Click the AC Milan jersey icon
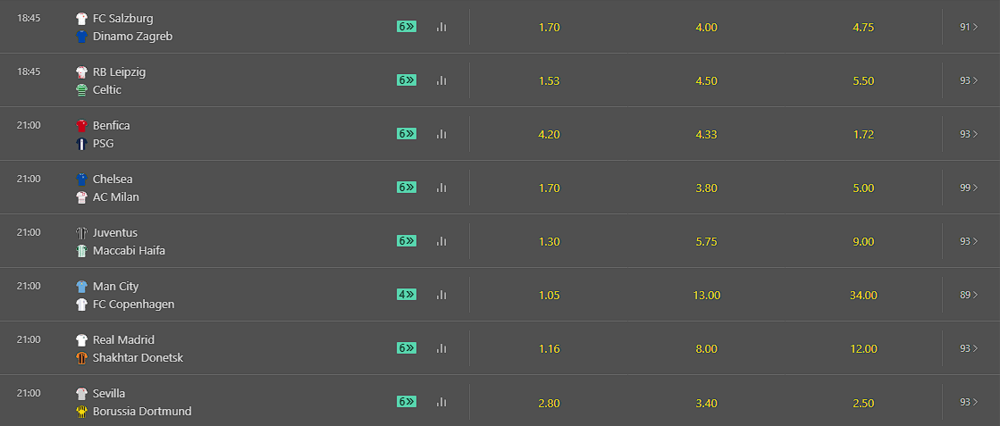The height and width of the screenshot is (426, 1000). (82, 197)
